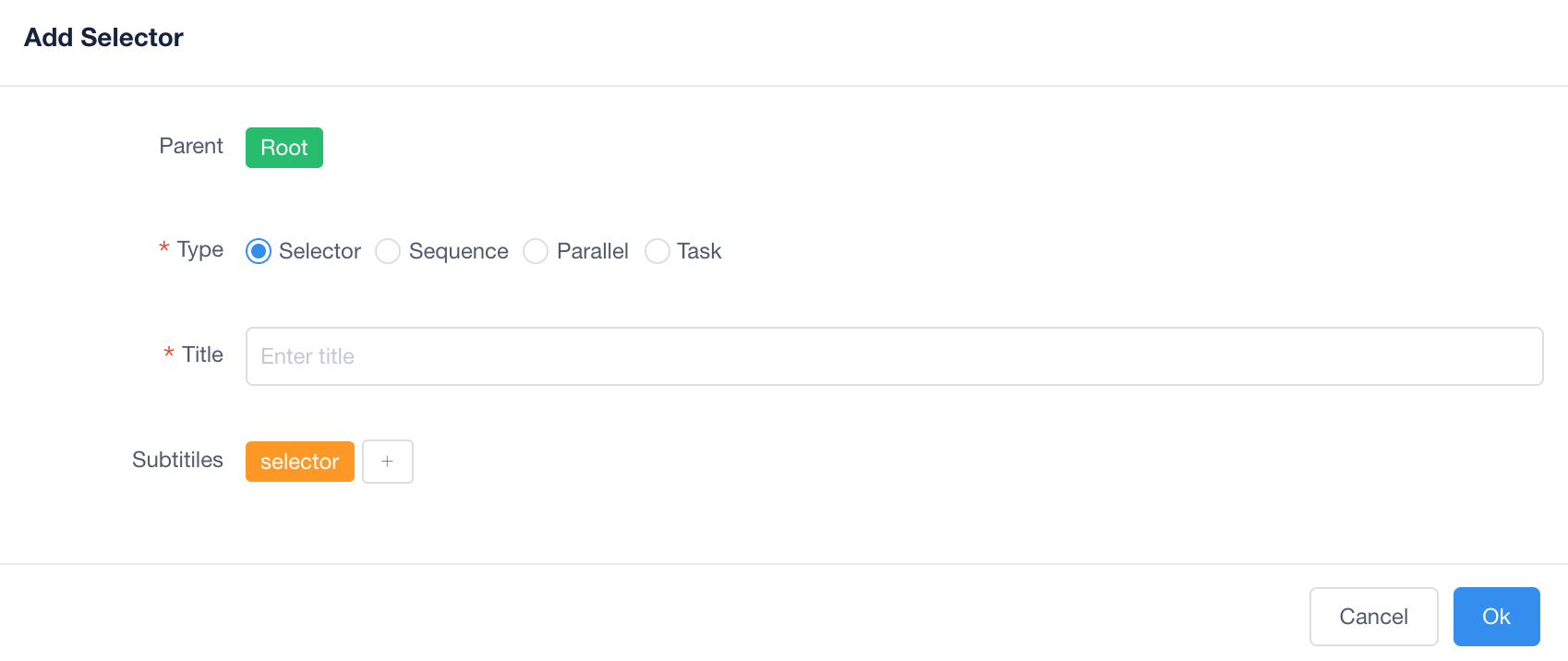Click the Selector option label text
This screenshot has width=1568, height=661.
pyautogui.click(x=320, y=251)
